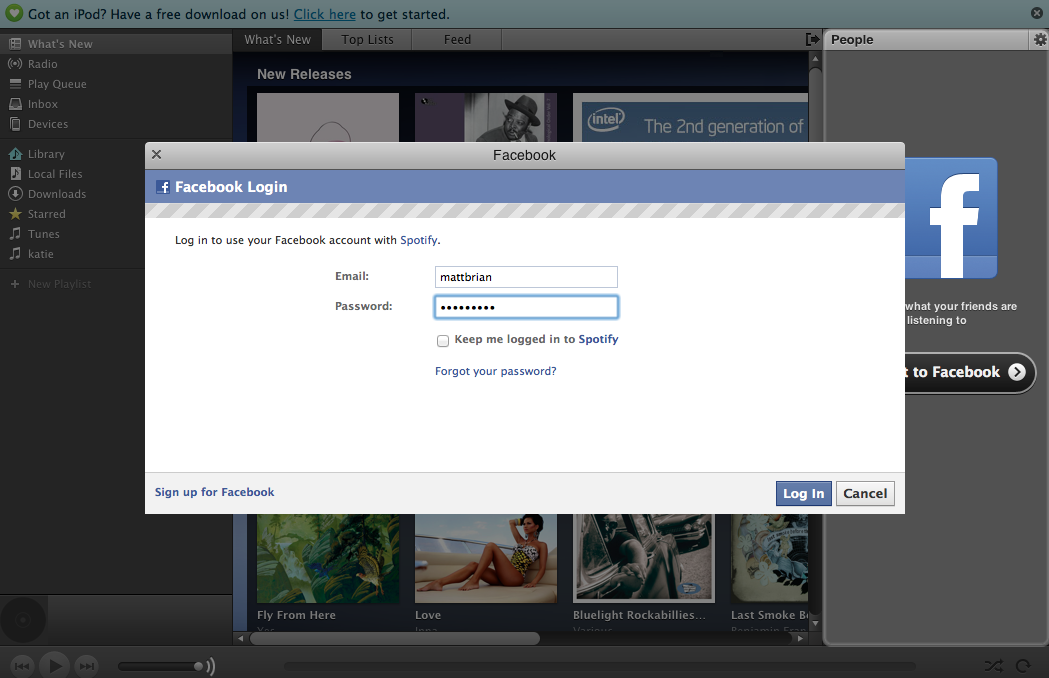
Task: Open the album cover with man in hat
Action: tap(486, 118)
